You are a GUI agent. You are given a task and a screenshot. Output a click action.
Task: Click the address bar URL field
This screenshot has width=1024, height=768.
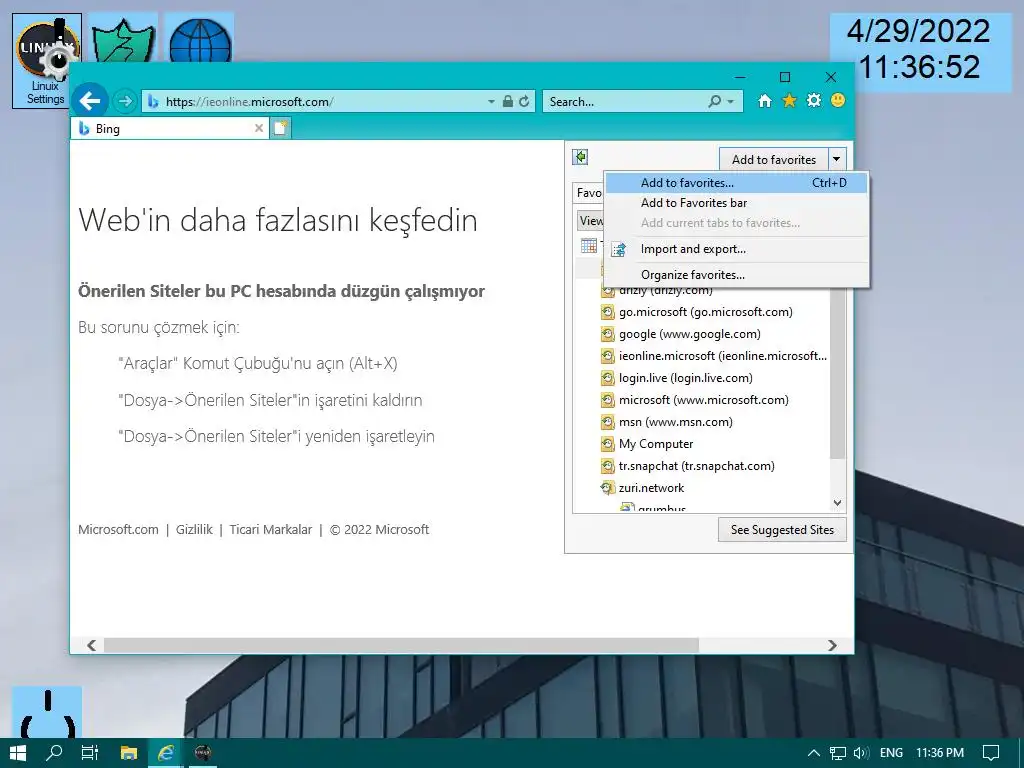tap(325, 102)
